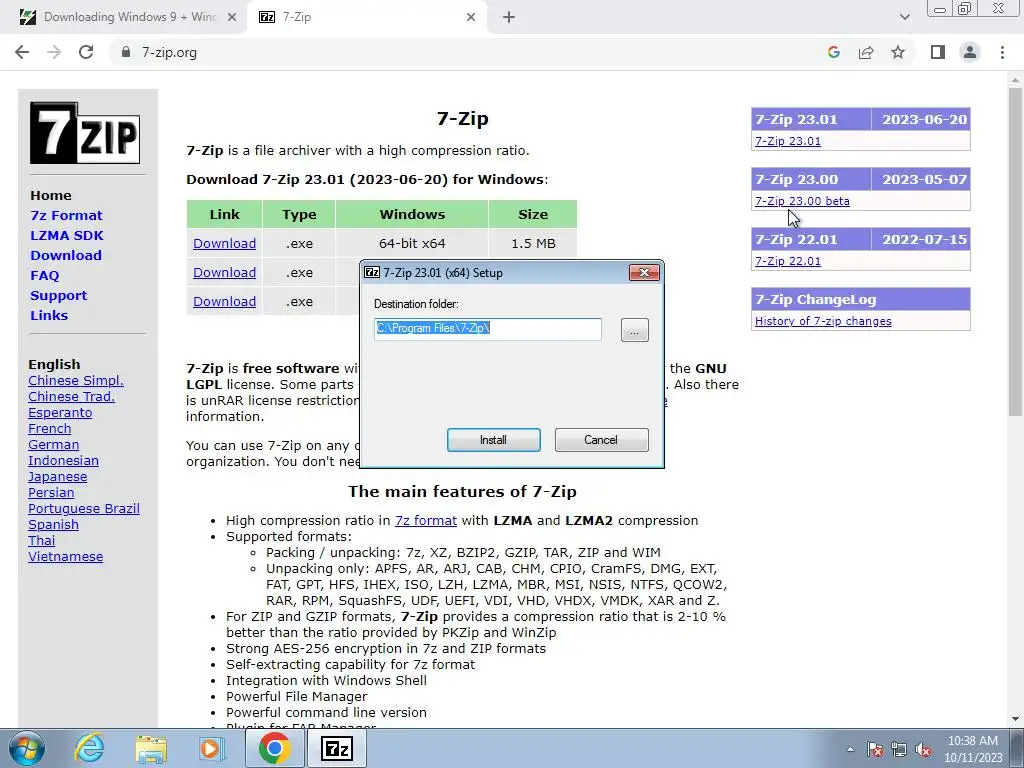
Task: Open a new tab with the plus button
Action: pos(509,18)
